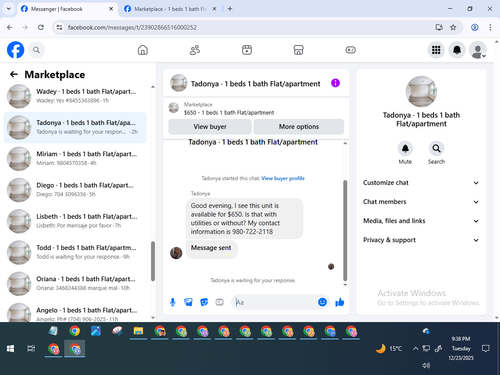Go to the Home feed icon

(143, 50)
